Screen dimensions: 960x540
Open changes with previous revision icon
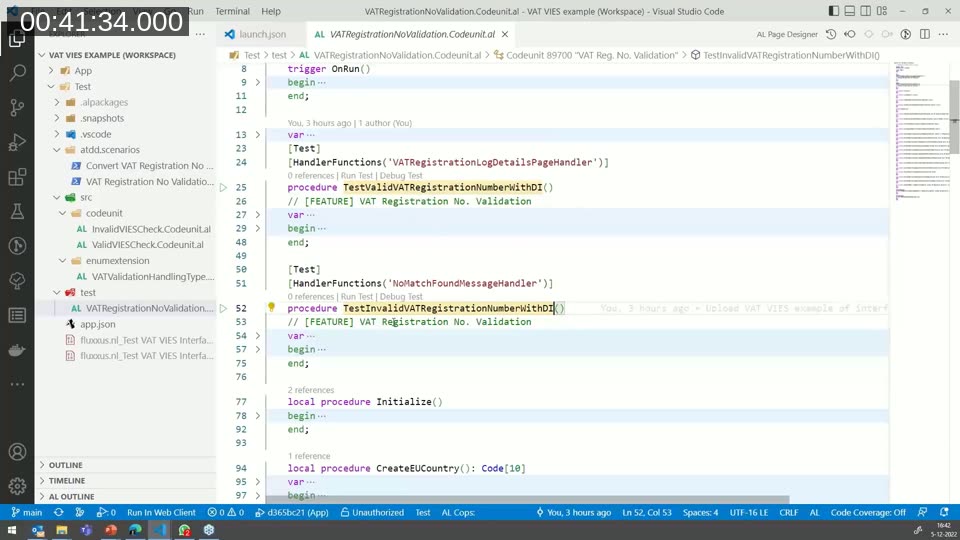tap(850, 34)
